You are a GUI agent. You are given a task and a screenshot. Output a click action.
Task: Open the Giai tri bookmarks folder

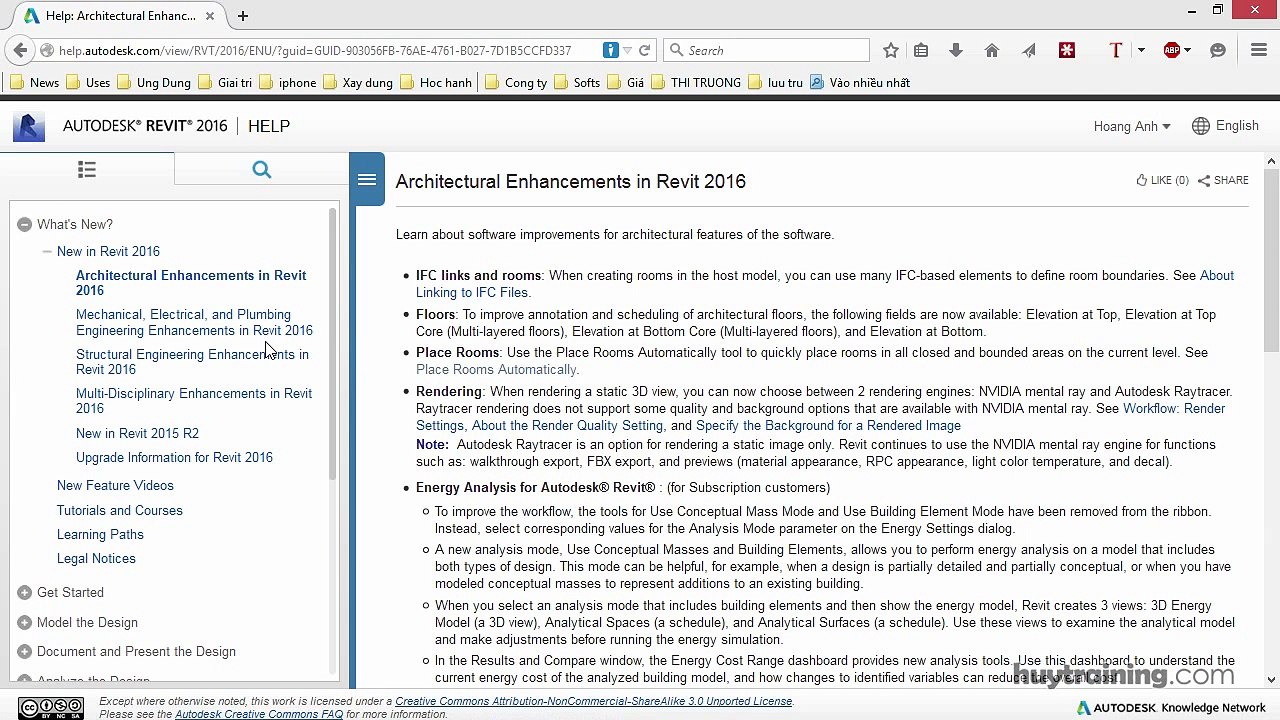(x=225, y=82)
